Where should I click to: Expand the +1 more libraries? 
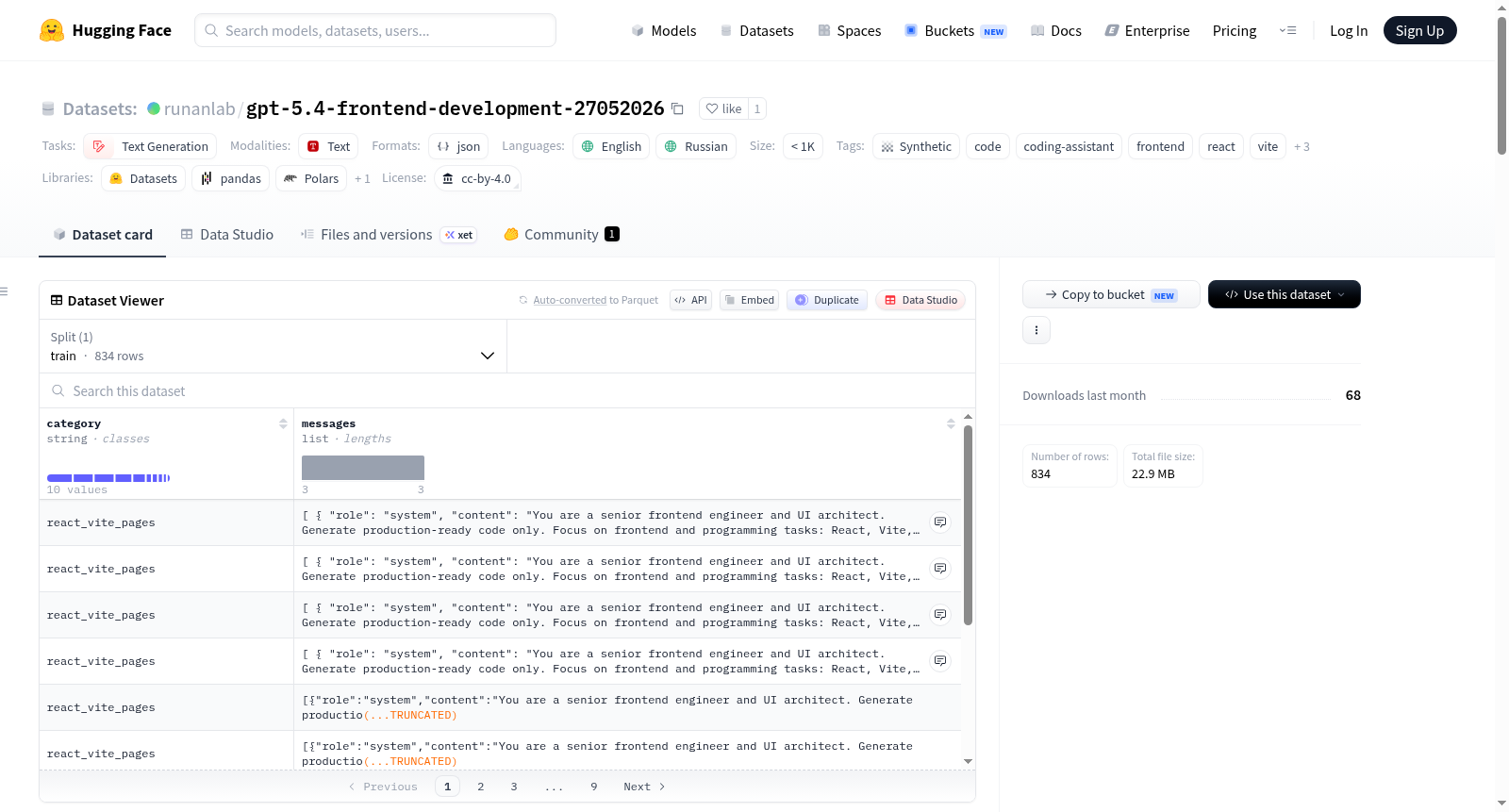[362, 178]
